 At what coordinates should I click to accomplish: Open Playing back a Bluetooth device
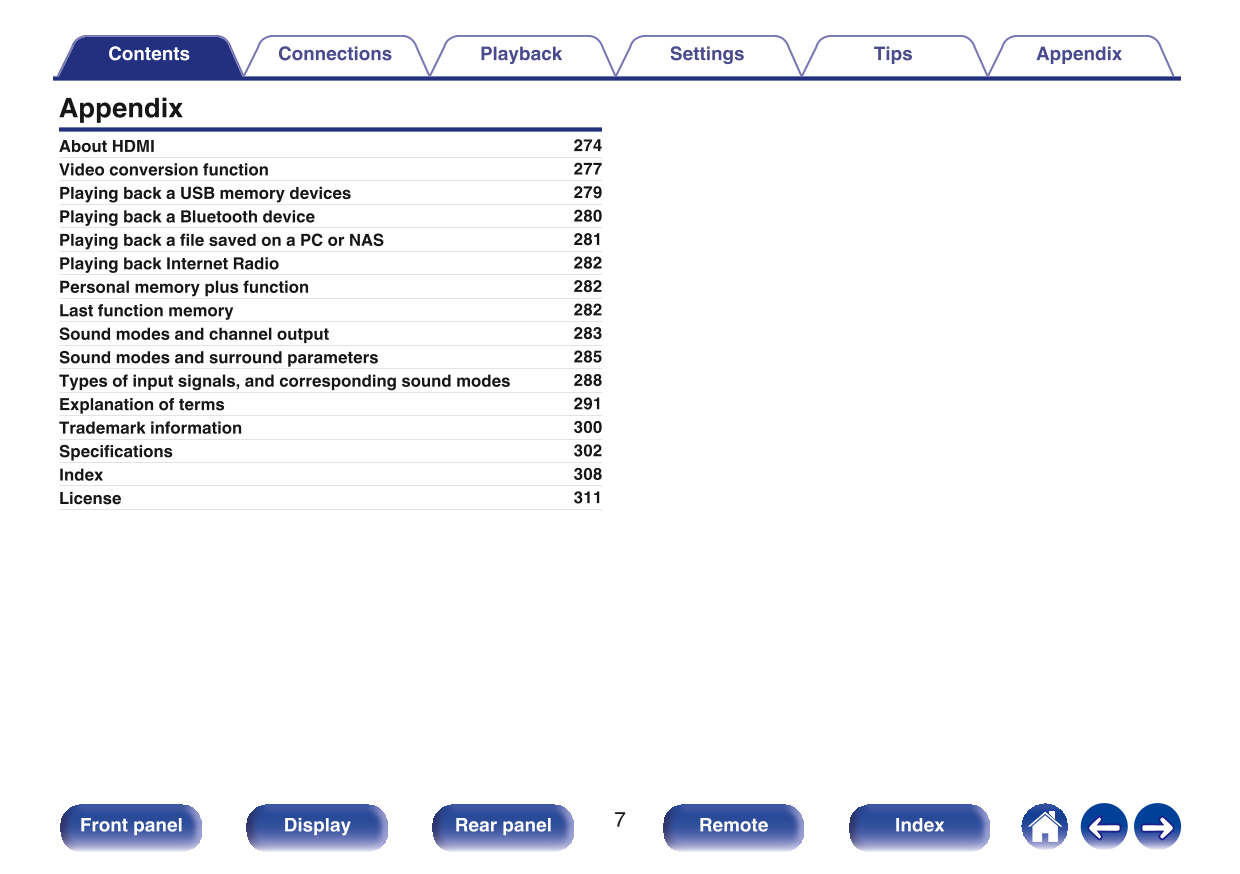coord(187,217)
